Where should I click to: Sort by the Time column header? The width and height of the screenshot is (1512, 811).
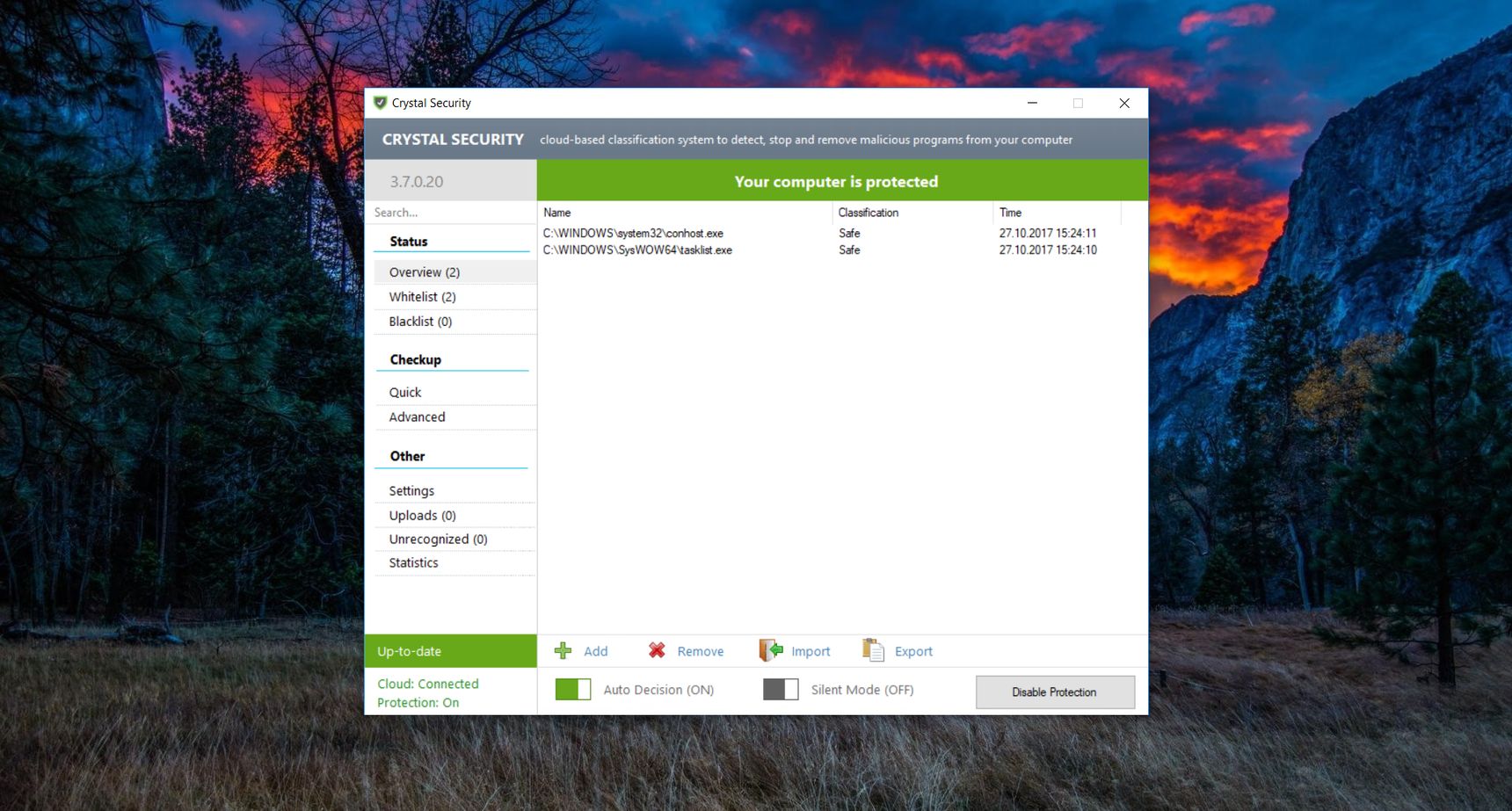coord(1057,213)
